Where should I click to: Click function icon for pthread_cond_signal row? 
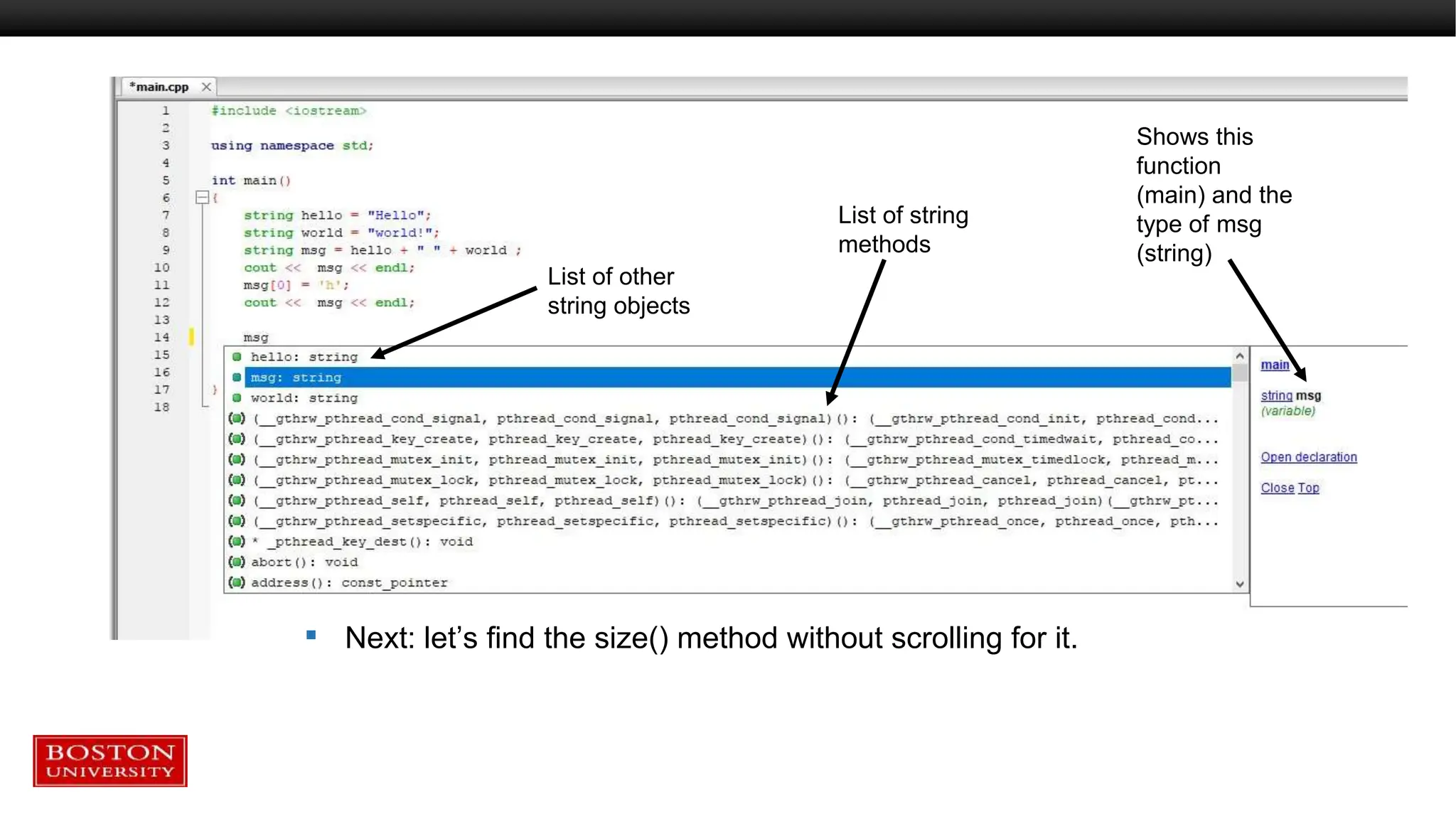point(237,418)
